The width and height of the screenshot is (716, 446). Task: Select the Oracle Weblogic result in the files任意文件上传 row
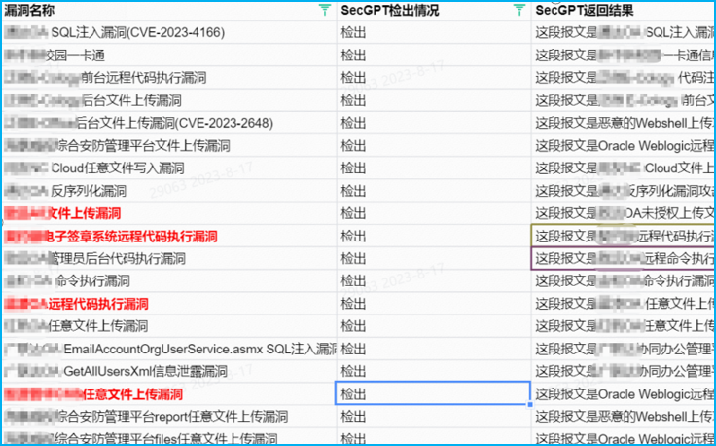(x=623, y=436)
